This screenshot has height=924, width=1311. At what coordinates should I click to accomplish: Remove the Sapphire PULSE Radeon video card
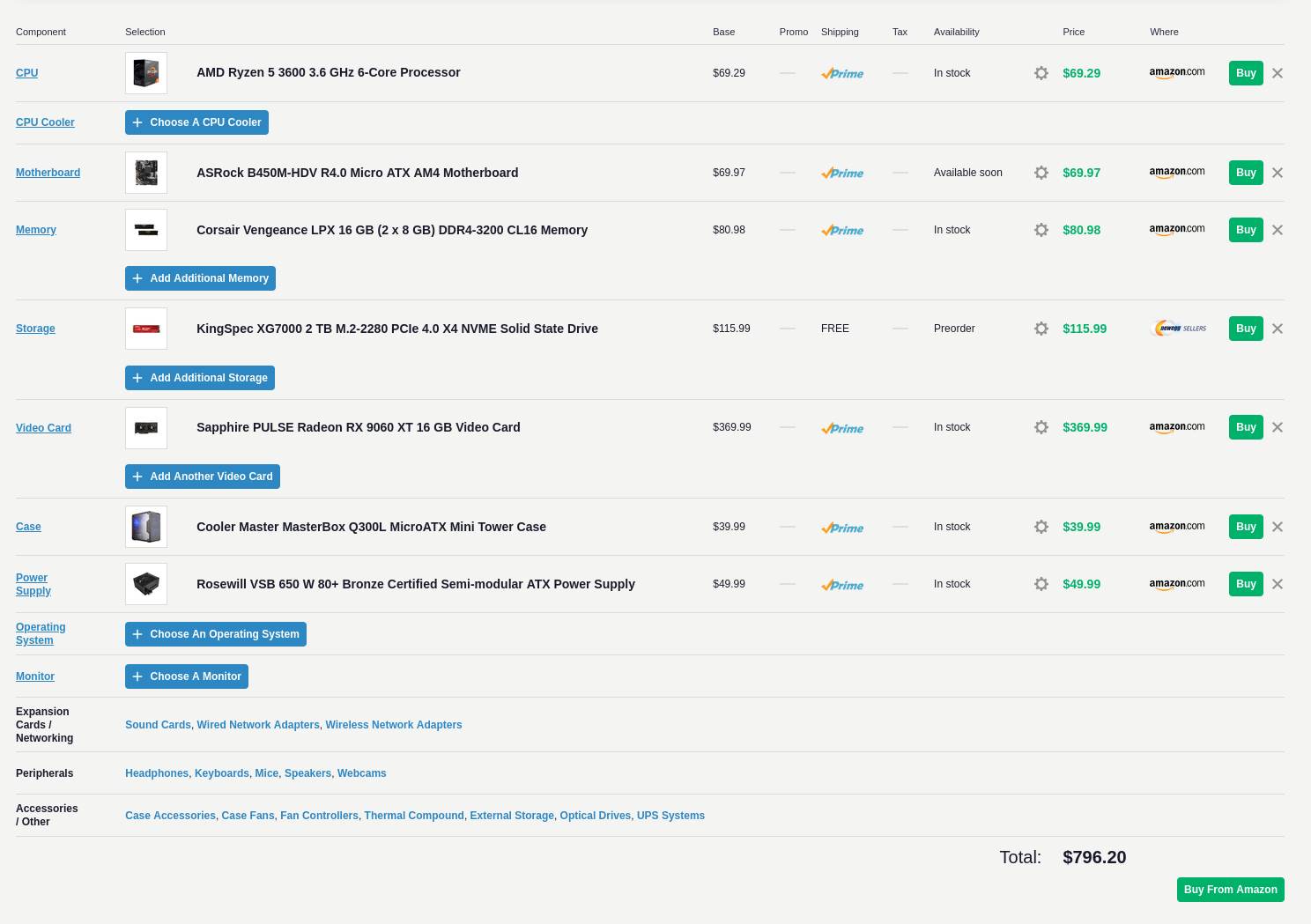coord(1278,427)
